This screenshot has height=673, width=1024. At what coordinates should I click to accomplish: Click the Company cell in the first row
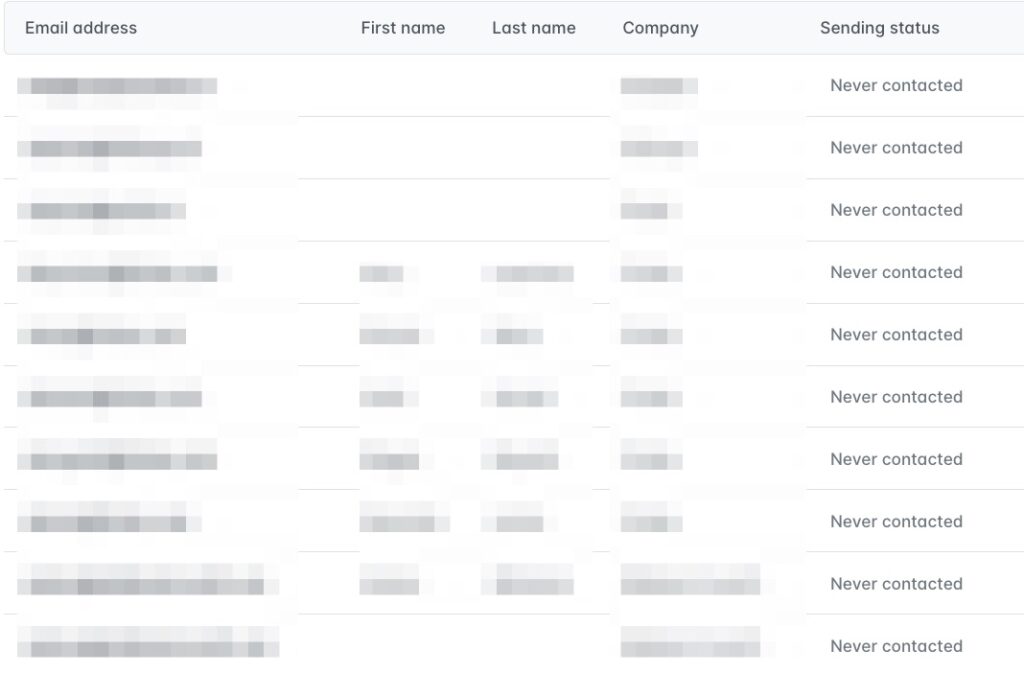point(660,86)
